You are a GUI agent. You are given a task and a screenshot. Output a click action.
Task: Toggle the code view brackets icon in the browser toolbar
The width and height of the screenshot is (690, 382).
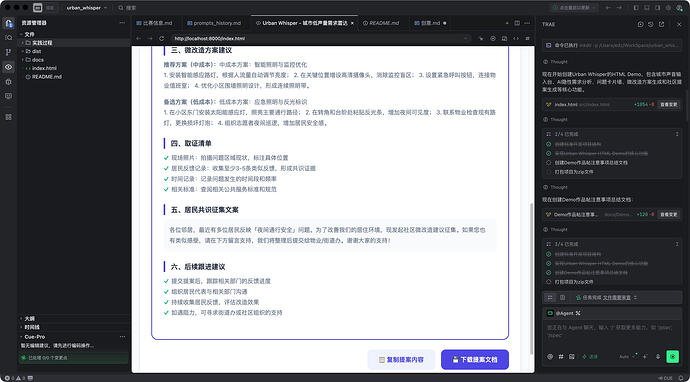coord(516,38)
